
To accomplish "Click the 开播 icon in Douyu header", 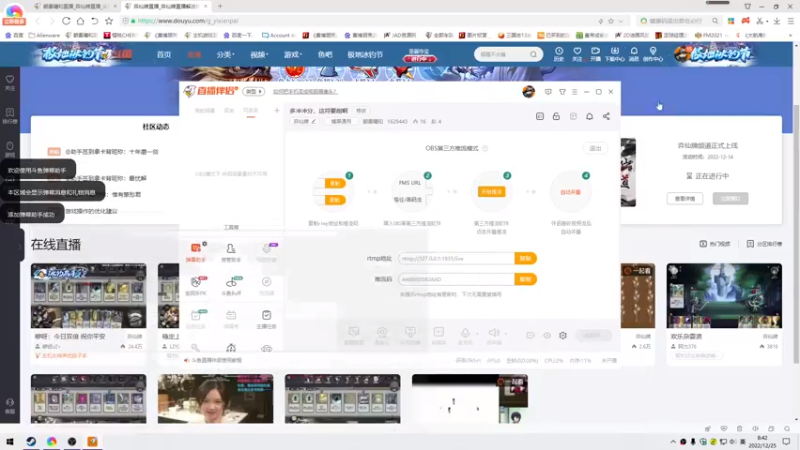I will point(595,54).
